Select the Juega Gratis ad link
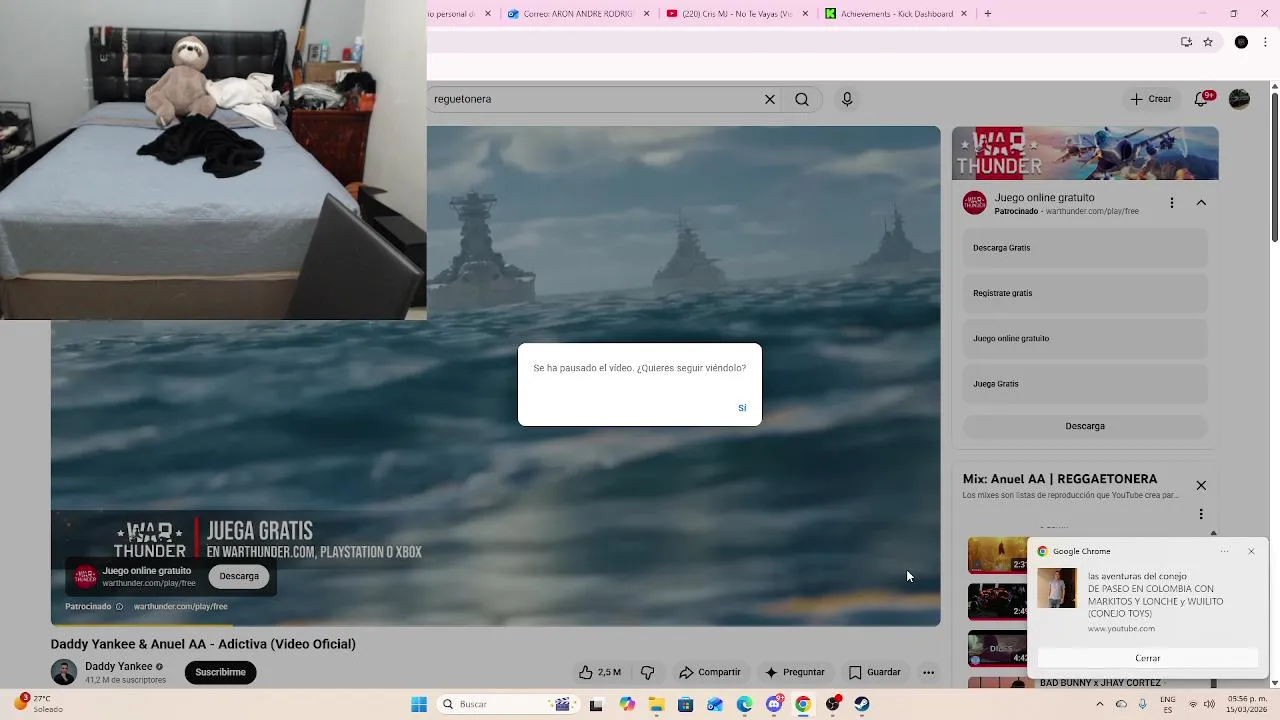Viewport: 1280px width, 720px height. pos(1085,384)
